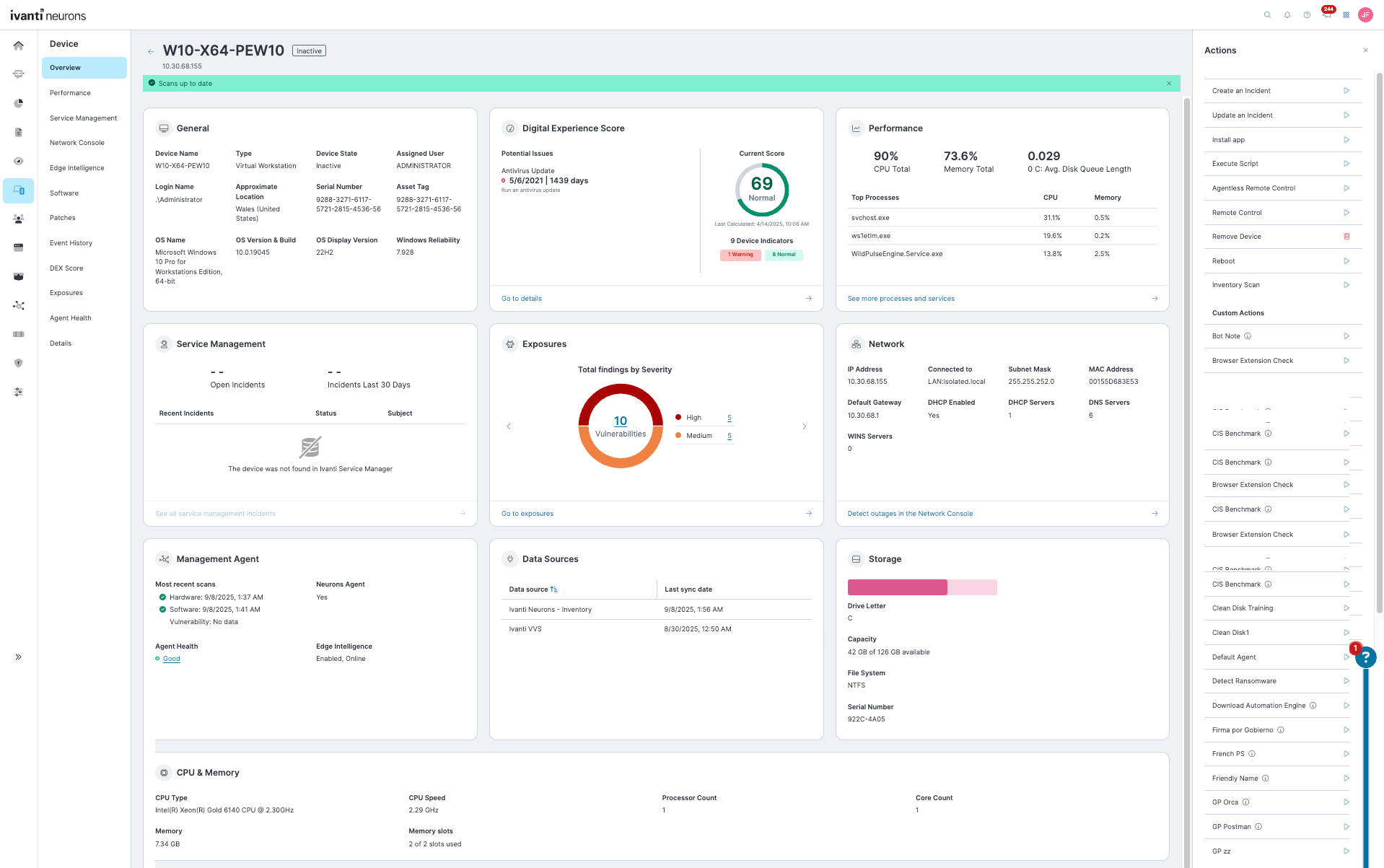1384x868 pixels.
Task: Click the Medium severity count 5
Action: (x=730, y=436)
